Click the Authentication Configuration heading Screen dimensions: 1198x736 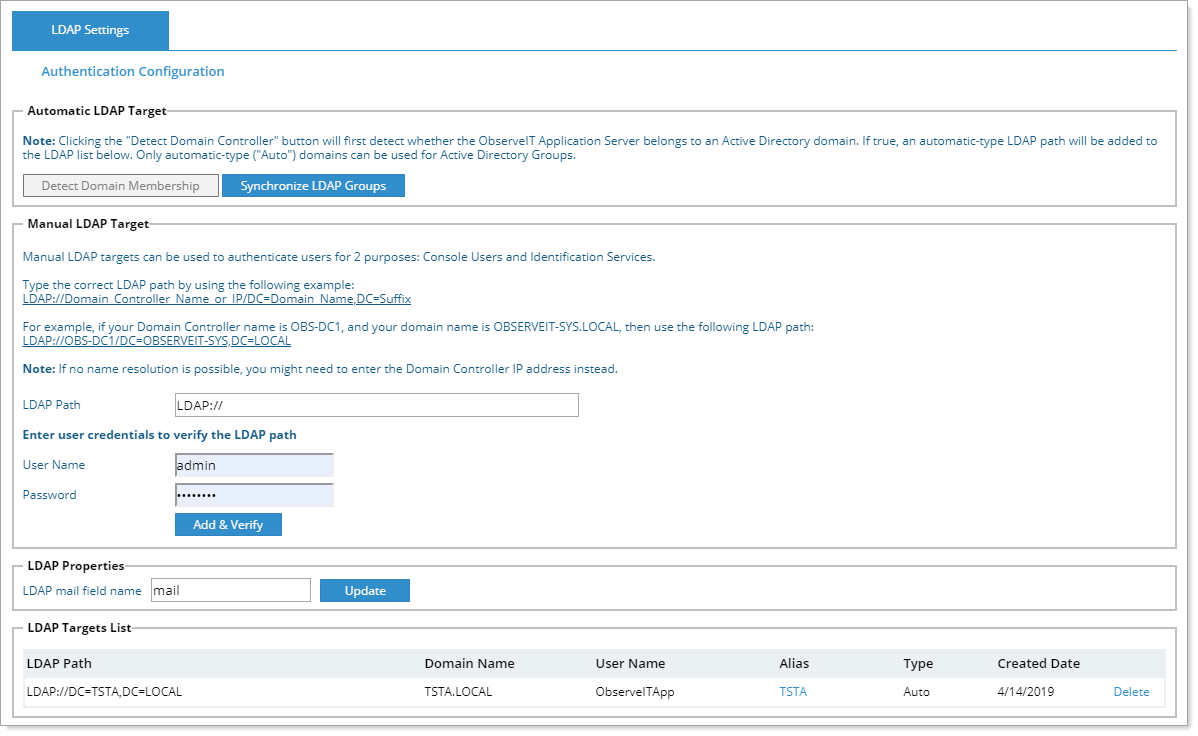coord(133,72)
